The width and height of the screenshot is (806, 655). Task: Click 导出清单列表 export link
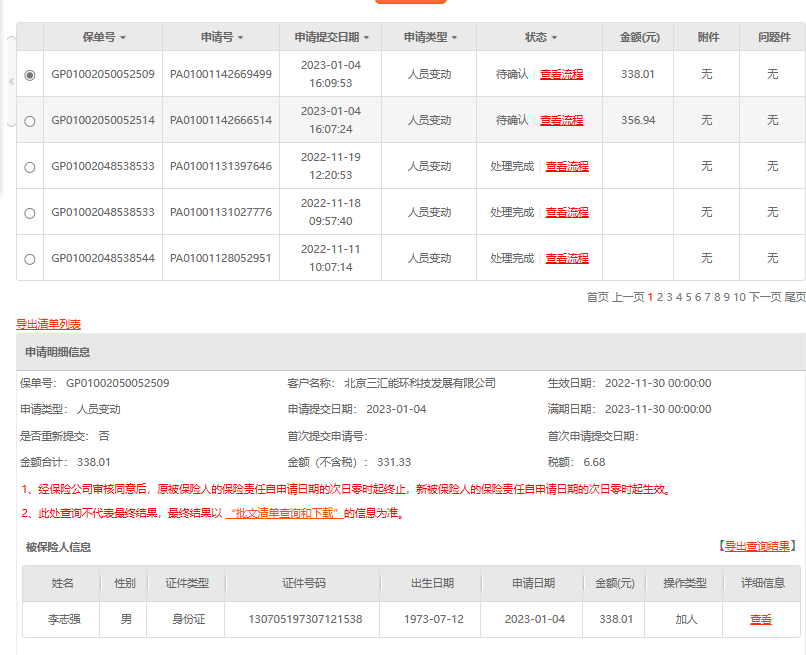[48, 324]
